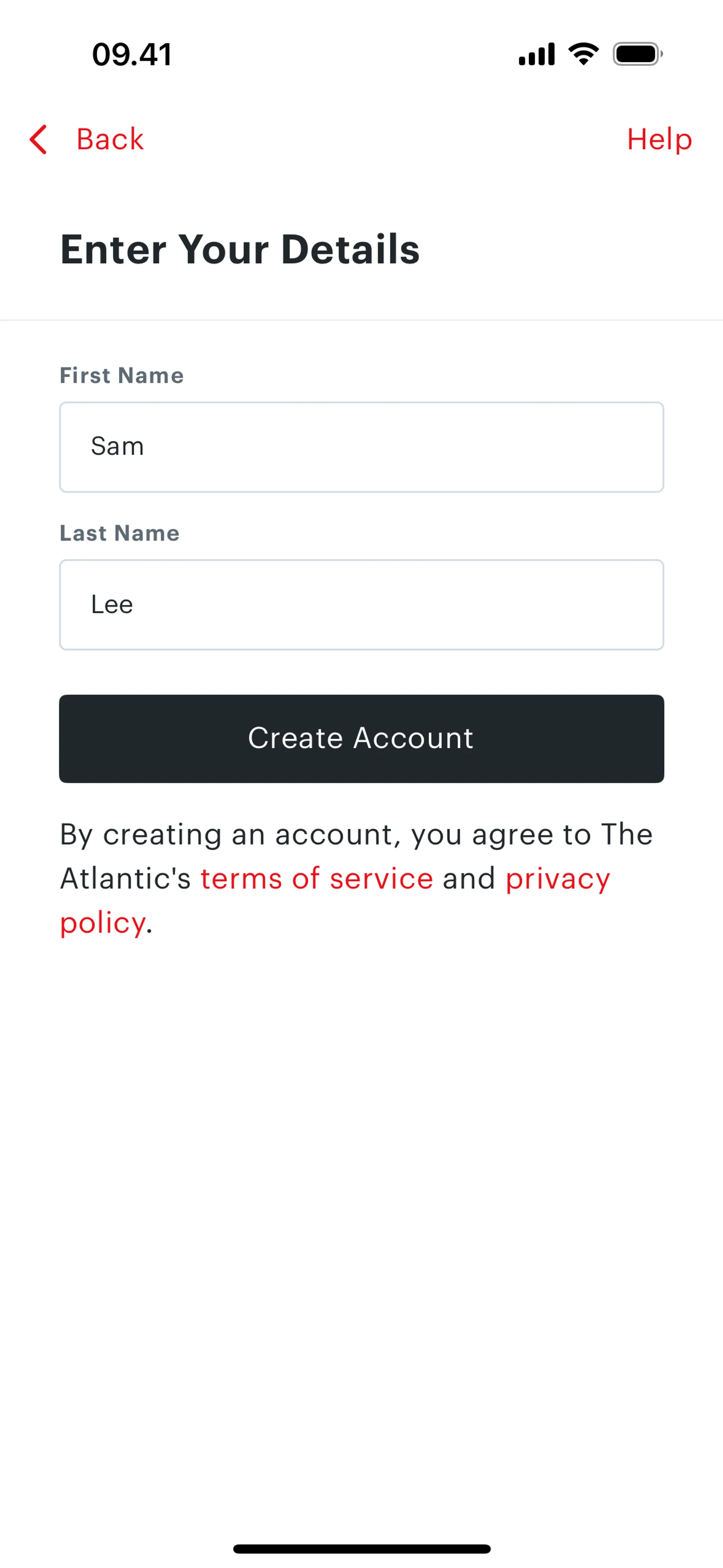Open the privacy policy link
The height and width of the screenshot is (1568, 723).
[557, 878]
